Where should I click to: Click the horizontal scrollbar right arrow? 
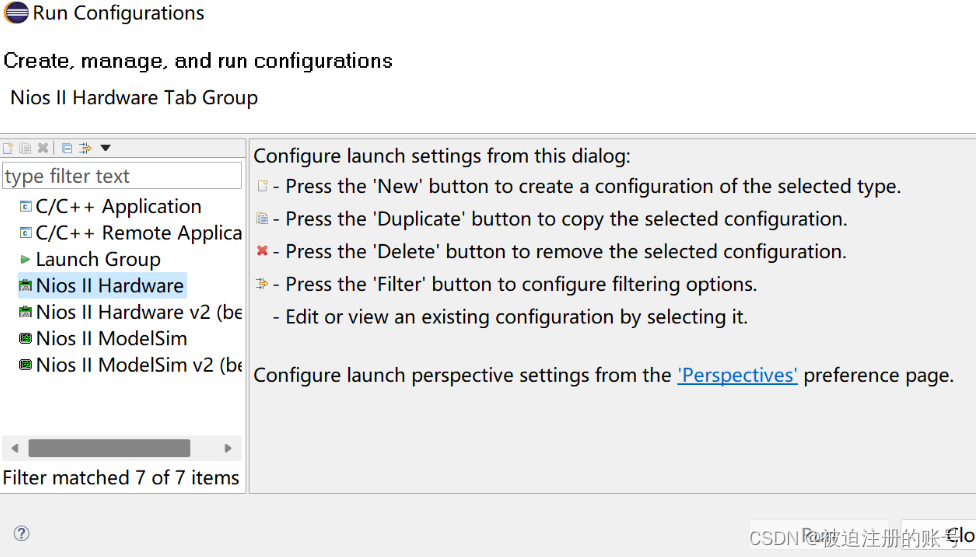coord(228,448)
